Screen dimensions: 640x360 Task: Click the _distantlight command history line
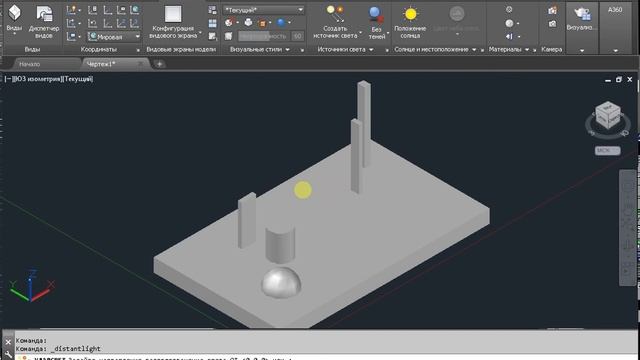click(58, 349)
